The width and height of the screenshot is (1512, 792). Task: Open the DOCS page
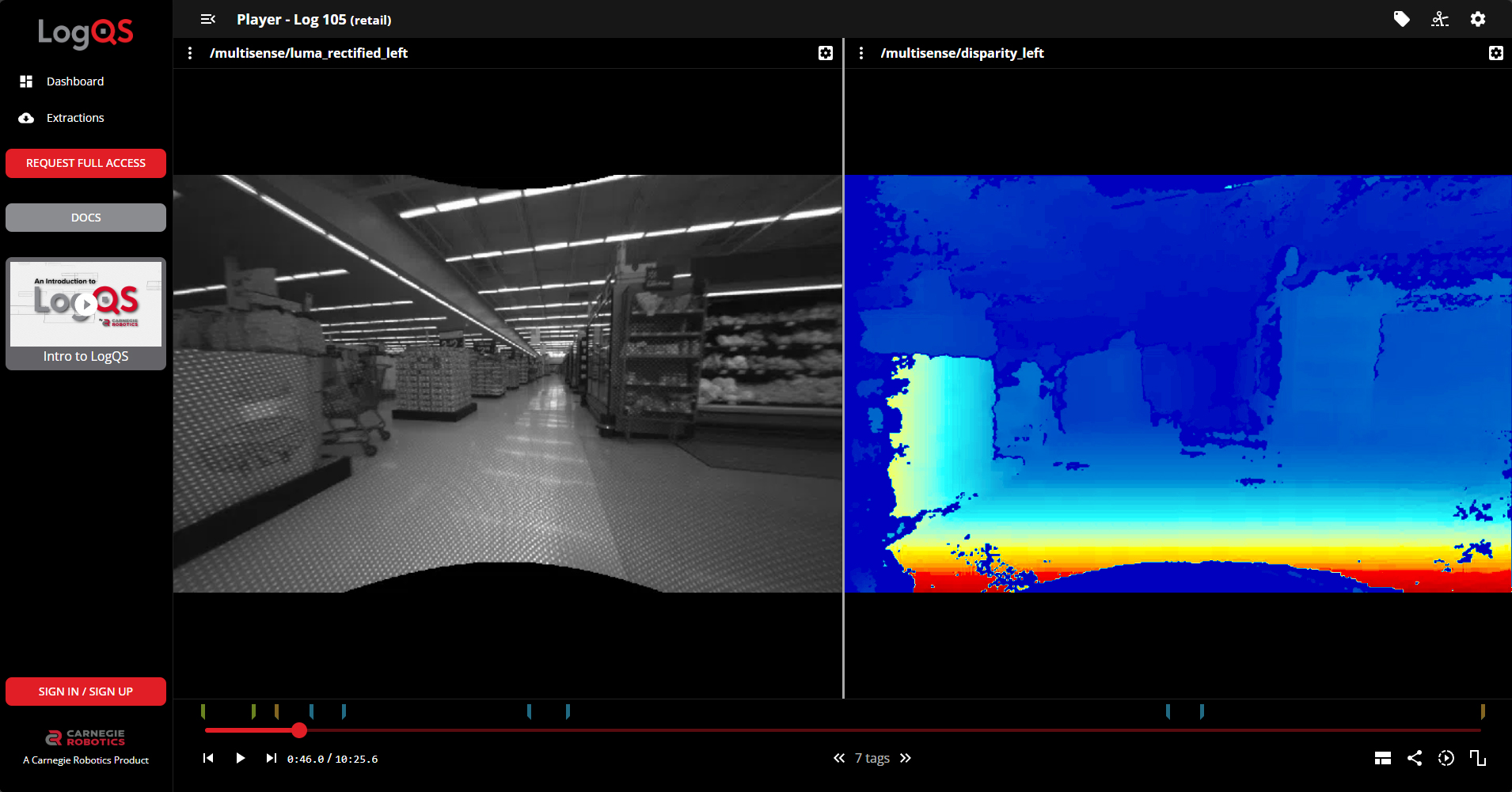click(85, 217)
